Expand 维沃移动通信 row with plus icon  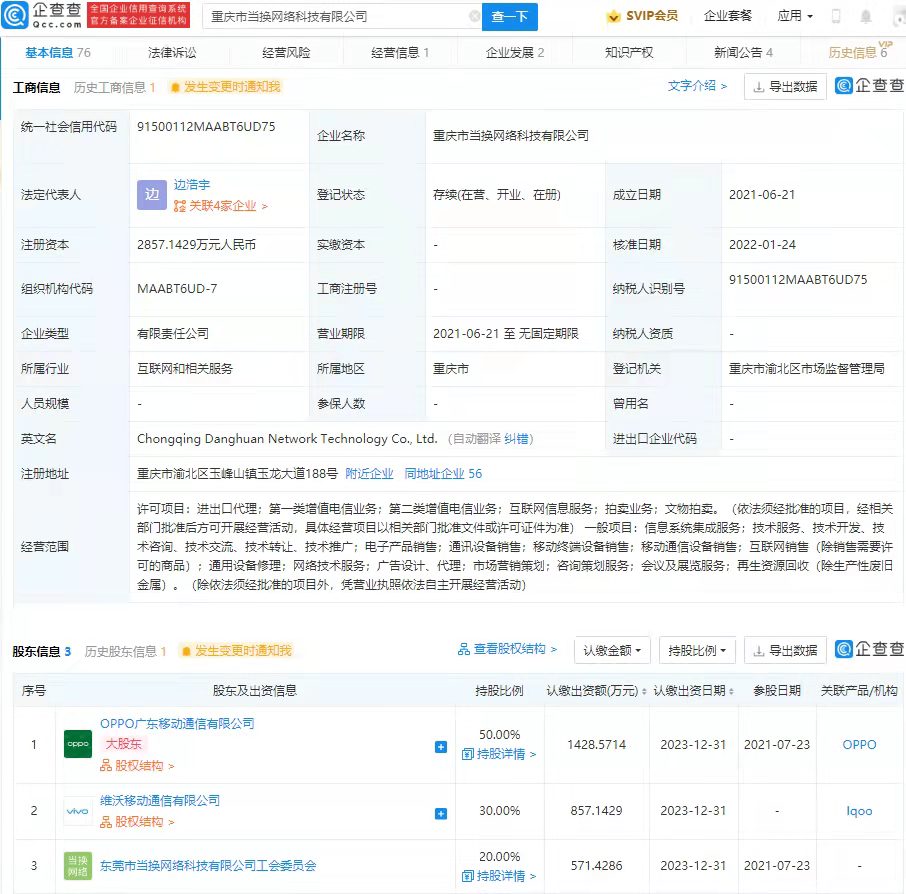pos(441,814)
